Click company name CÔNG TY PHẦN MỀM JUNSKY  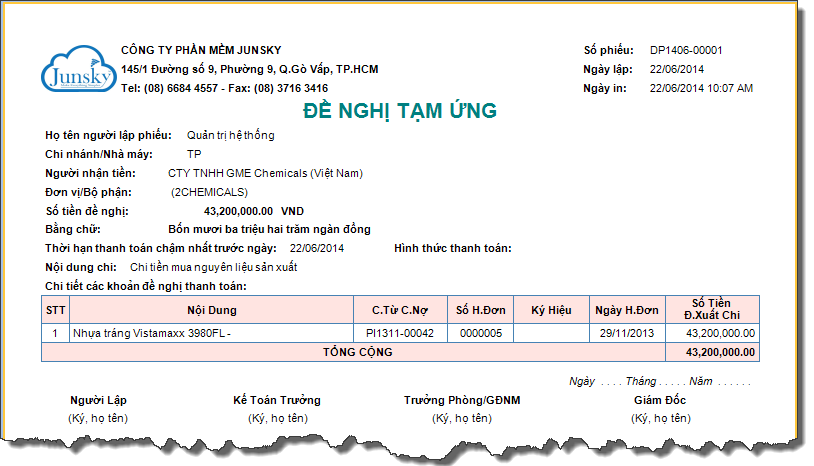[x=201, y=50]
